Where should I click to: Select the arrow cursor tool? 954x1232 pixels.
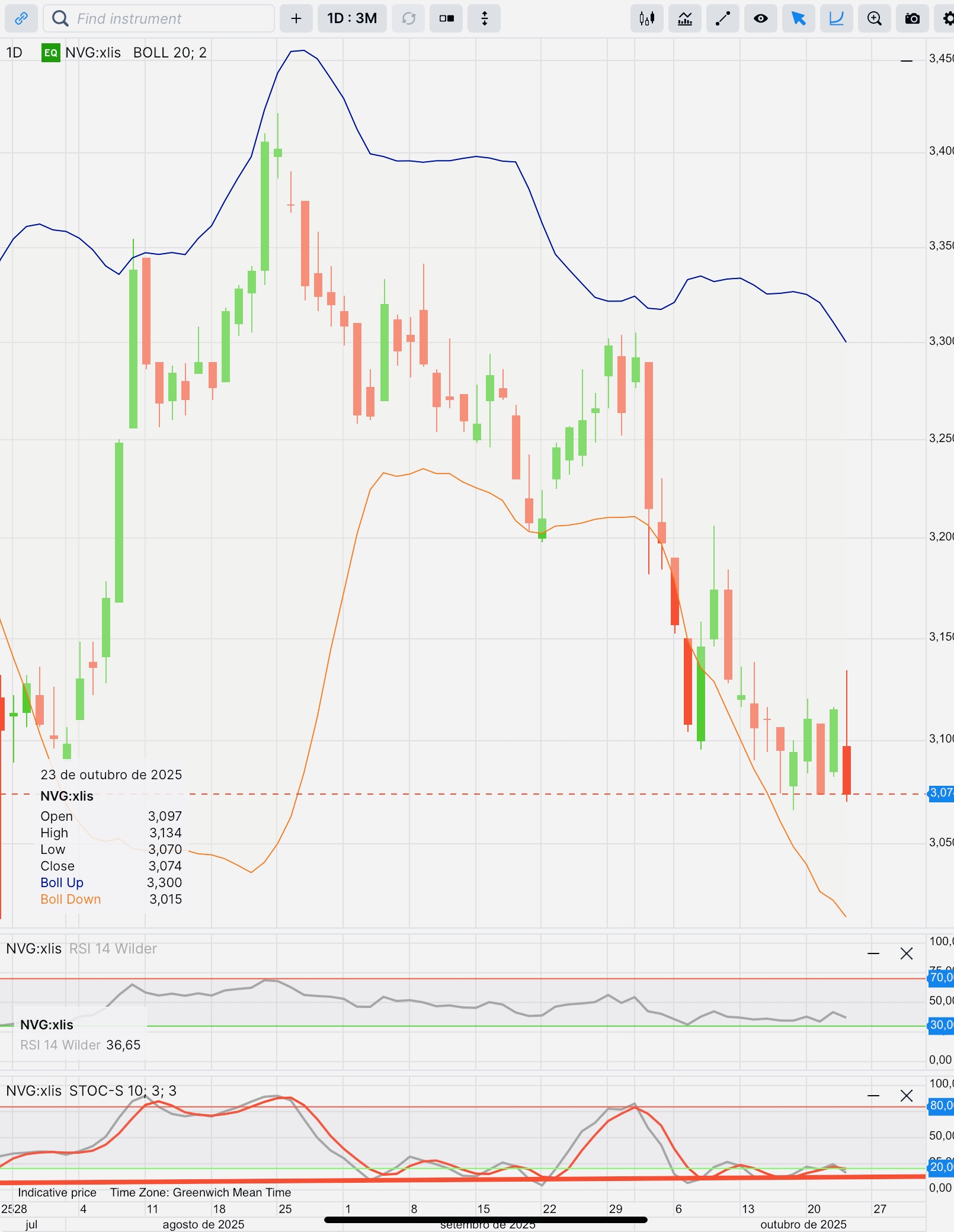pyautogui.click(x=799, y=18)
